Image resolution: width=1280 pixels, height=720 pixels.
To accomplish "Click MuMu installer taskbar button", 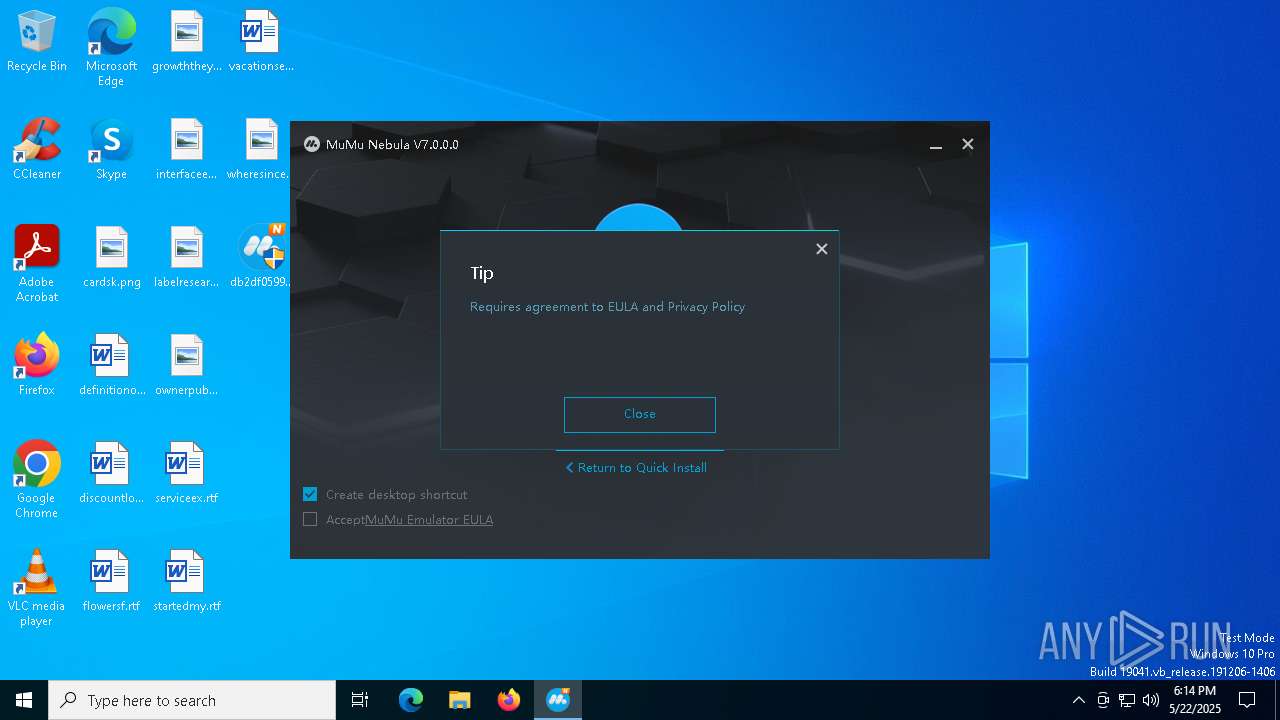I will [558, 700].
